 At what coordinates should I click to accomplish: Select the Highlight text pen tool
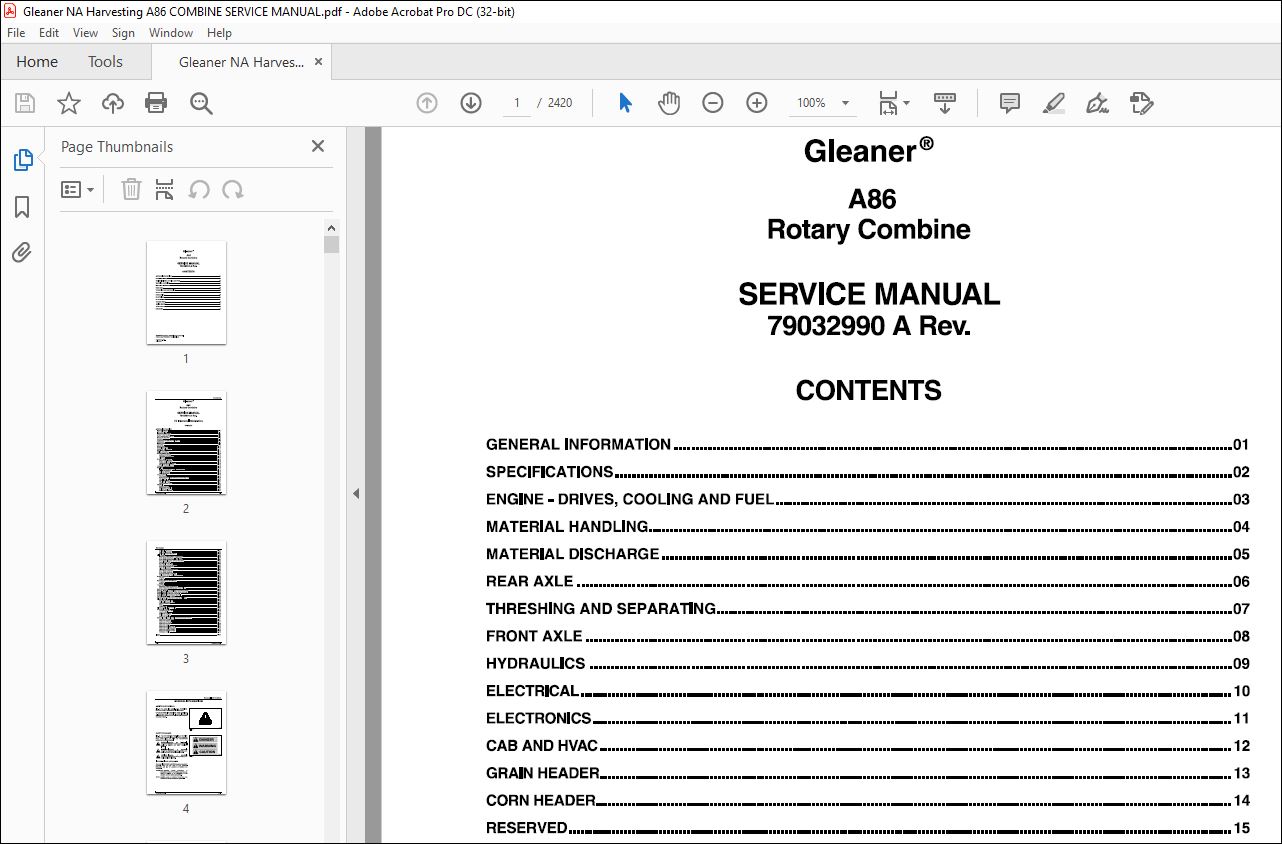pyautogui.click(x=1053, y=103)
